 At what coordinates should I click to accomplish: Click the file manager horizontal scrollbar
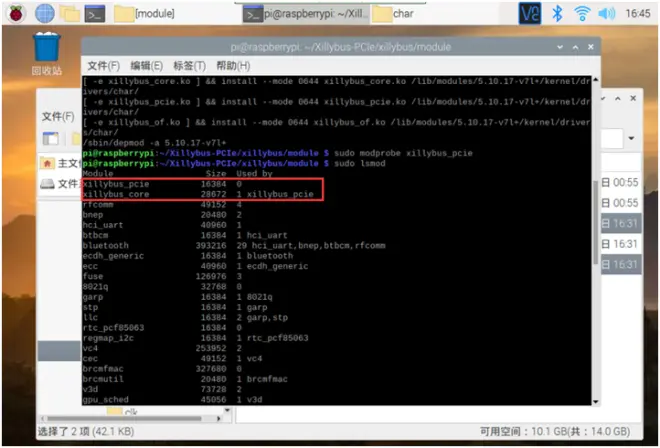click(x=125, y=419)
